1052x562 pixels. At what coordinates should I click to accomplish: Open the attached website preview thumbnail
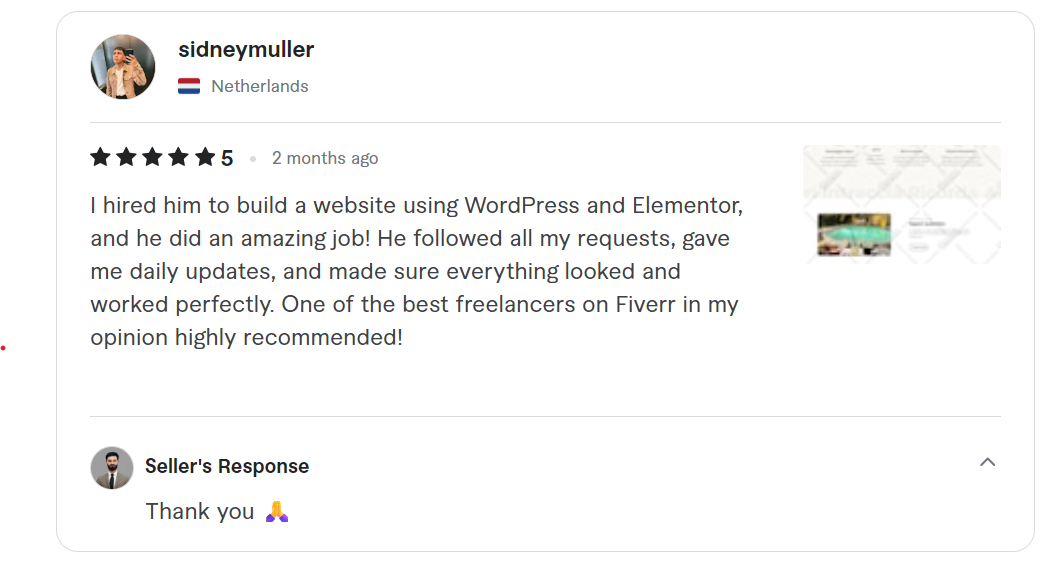point(901,205)
